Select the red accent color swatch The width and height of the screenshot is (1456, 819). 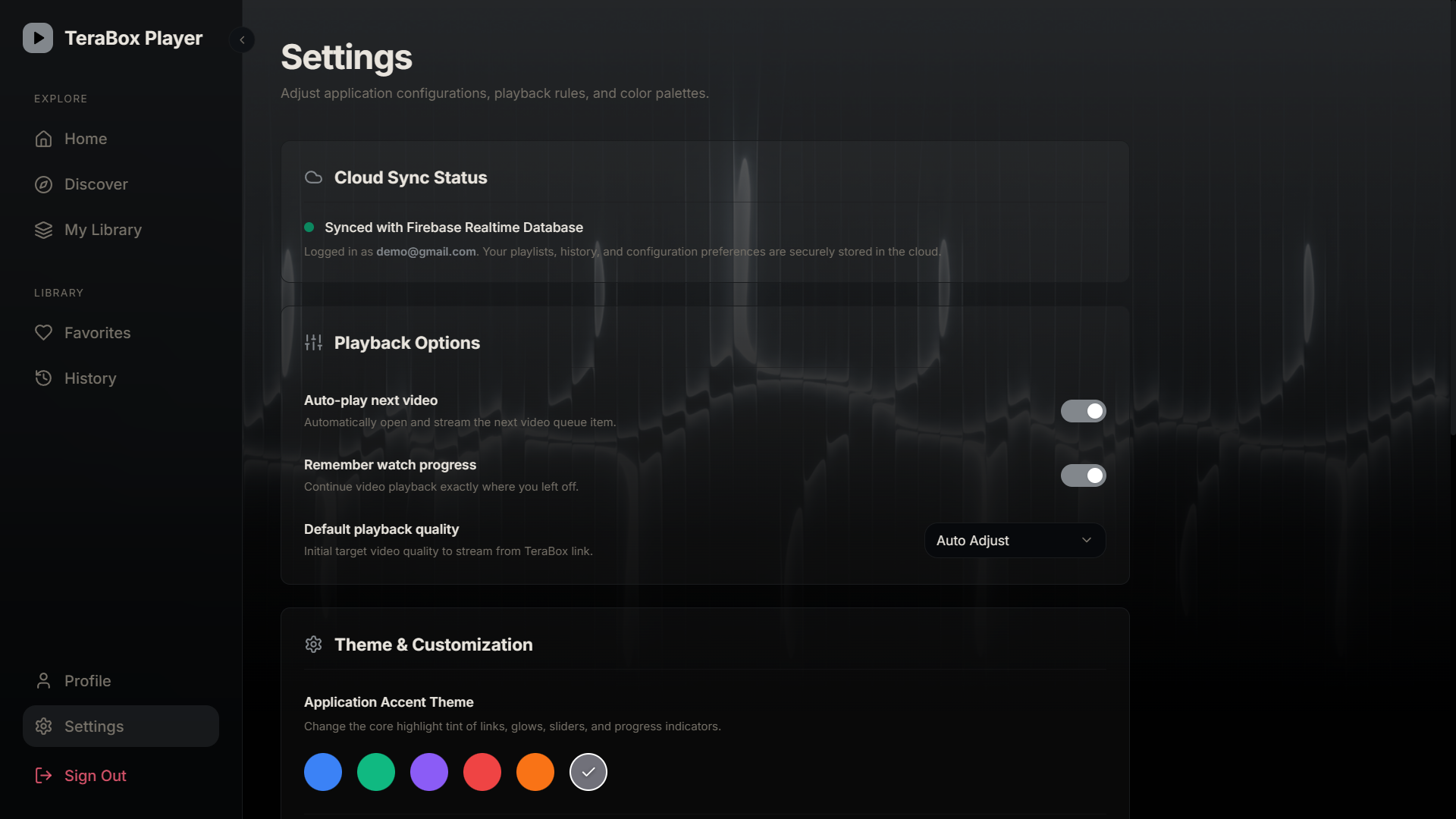point(482,772)
